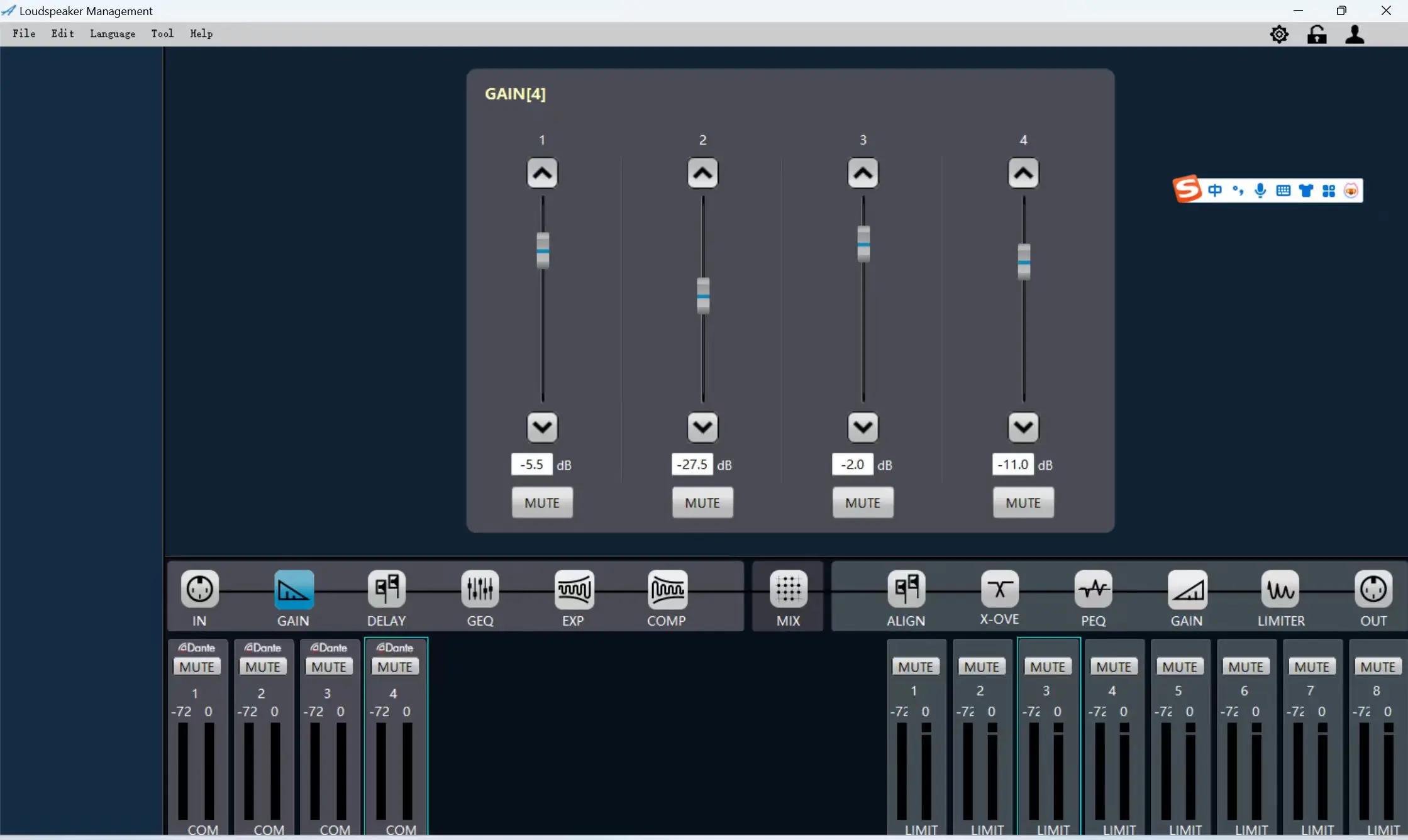Decrease channel 4 gain with down arrow
Screen dimensions: 1408x840
coord(1023,428)
